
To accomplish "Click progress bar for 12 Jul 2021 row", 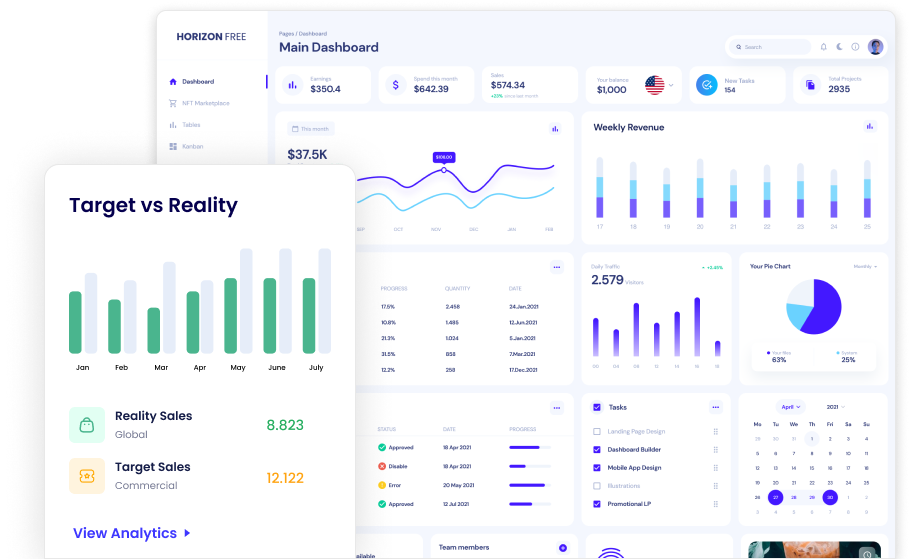I will tap(529, 504).
